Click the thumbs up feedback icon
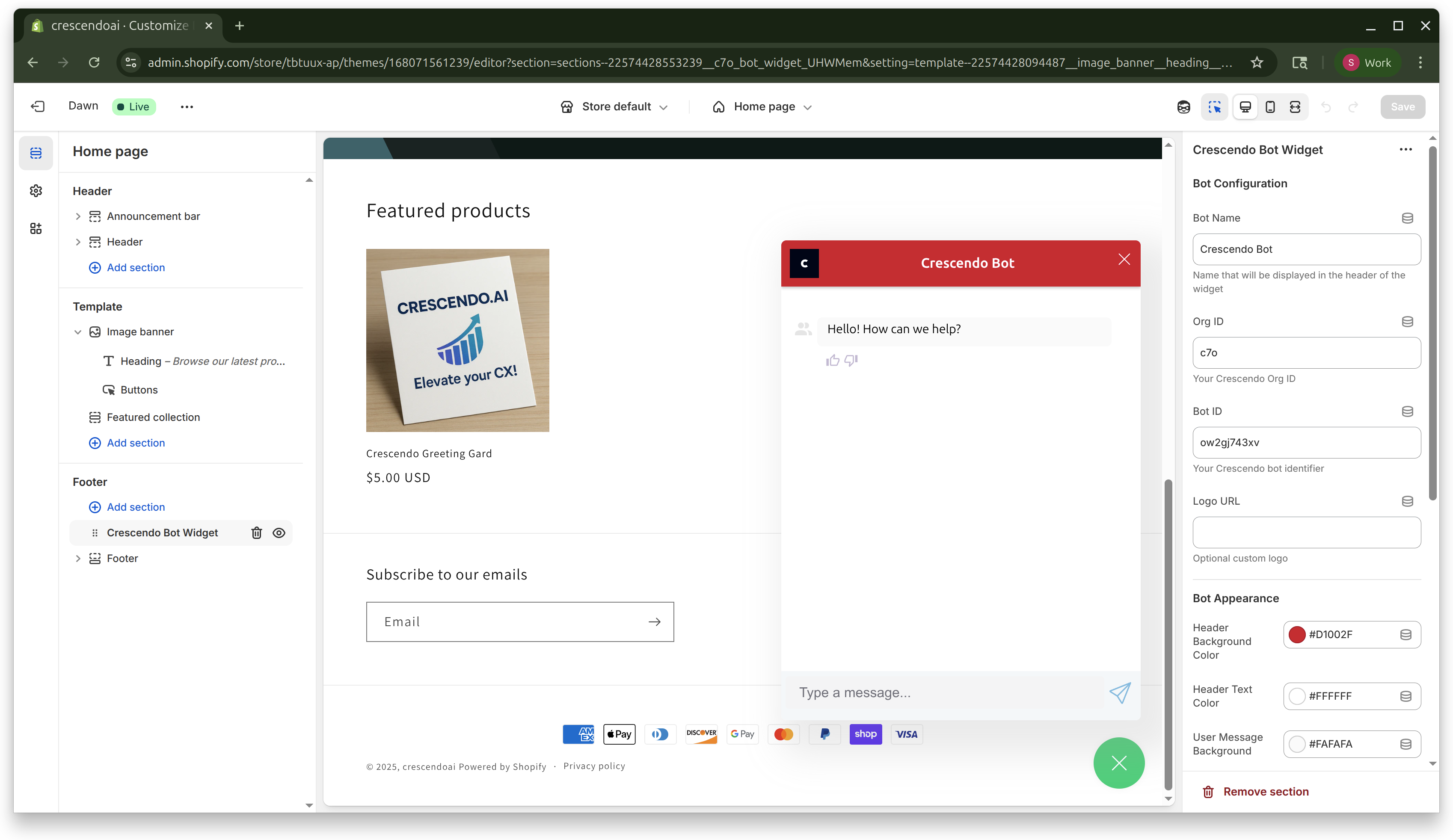Viewport: 1453px width, 840px height. point(832,360)
